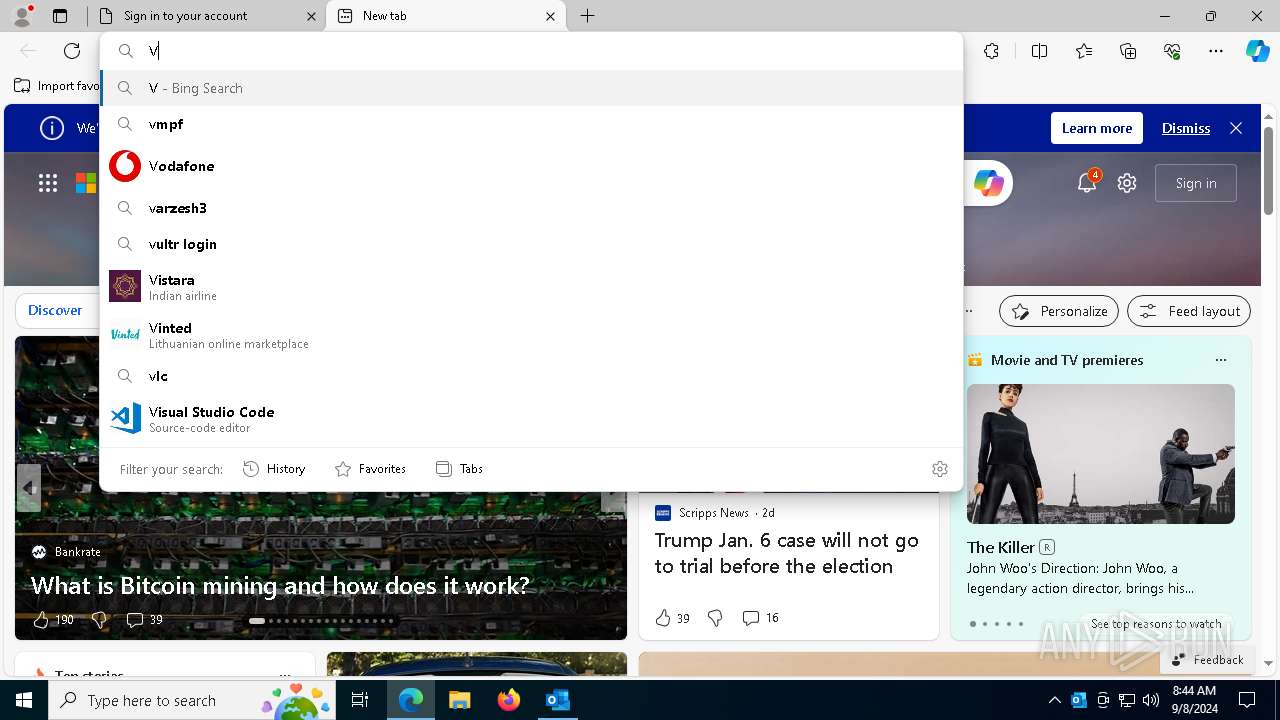Viewport: 1280px width, 720px height.
Task: Like the Trump Jan. 6 story
Action: (x=672, y=618)
